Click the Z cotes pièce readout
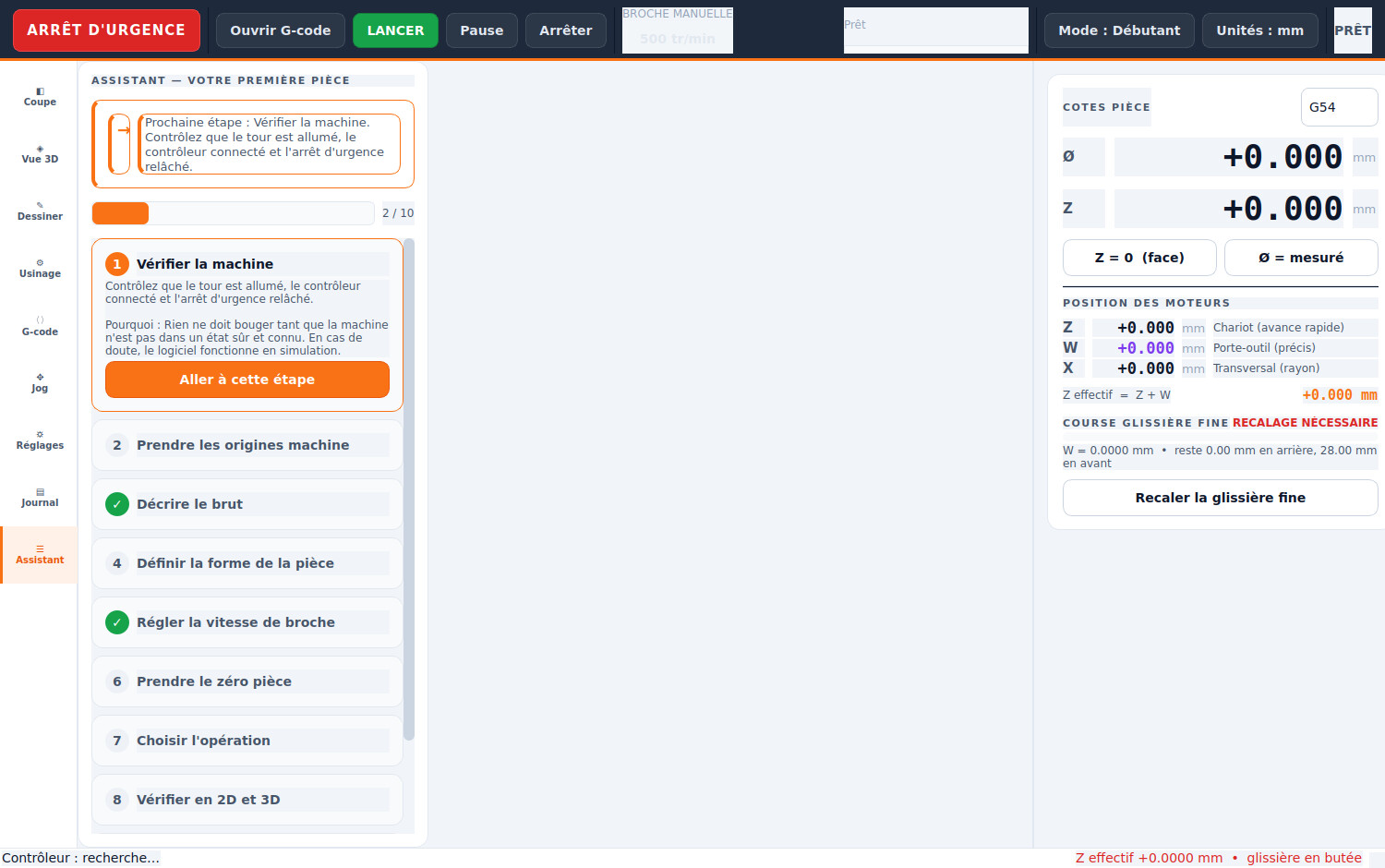 click(1230, 209)
